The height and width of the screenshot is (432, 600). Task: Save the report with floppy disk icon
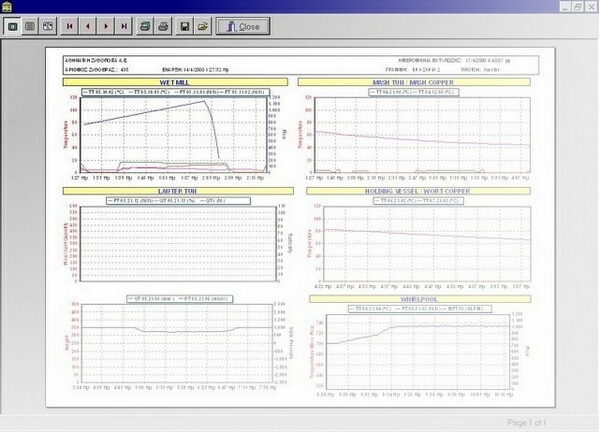[x=185, y=24]
